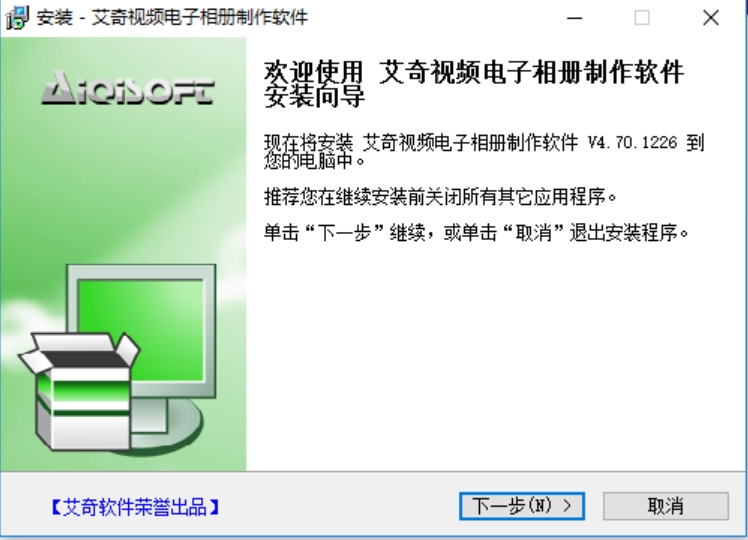
Task: Click the version text V4.70.1226
Action: tap(632, 142)
